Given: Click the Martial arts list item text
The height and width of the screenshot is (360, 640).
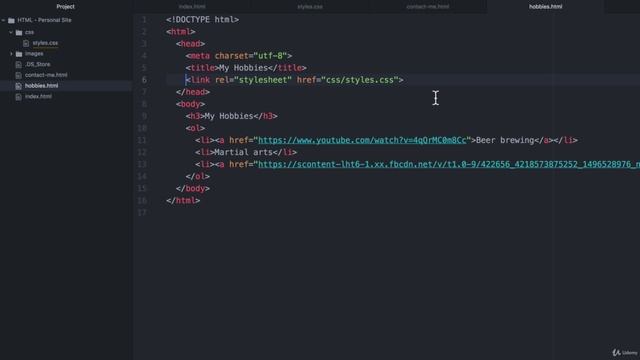Looking at the screenshot, I should [243, 152].
